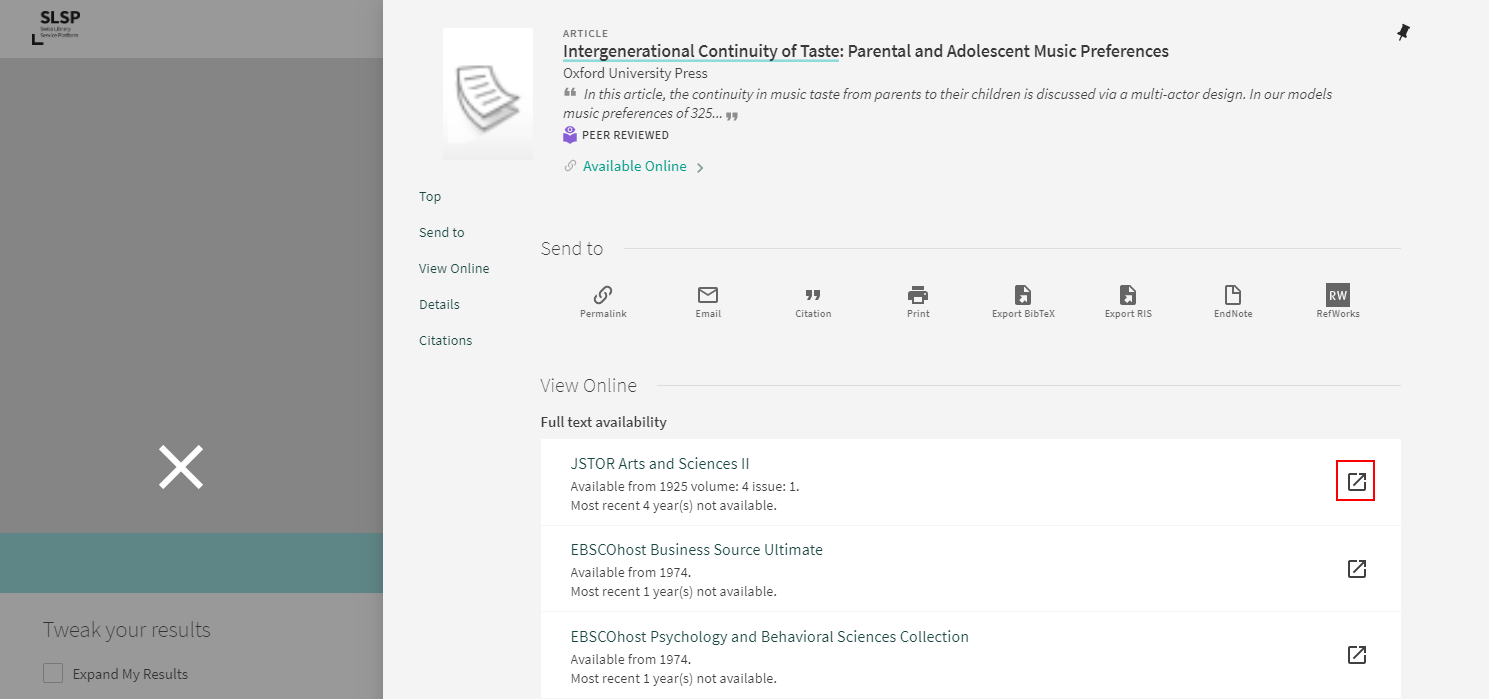The height and width of the screenshot is (699, 1489).
Task: Export record as RIS
Action: (1128, 296)
